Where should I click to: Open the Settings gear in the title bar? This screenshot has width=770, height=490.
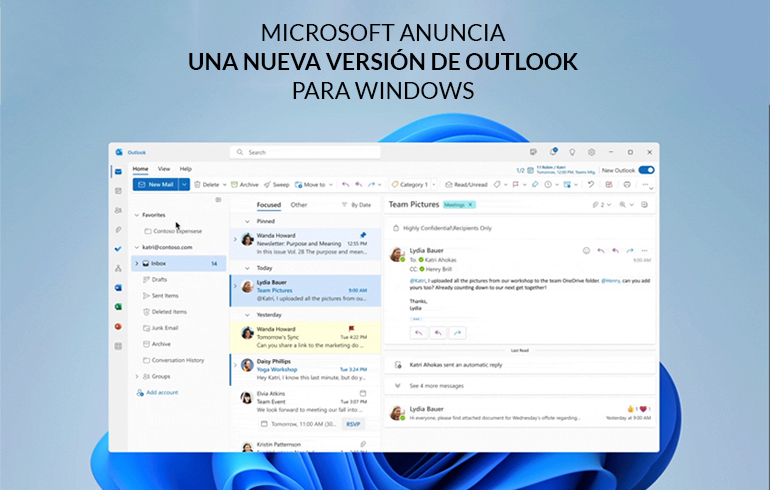click(592, 152)
